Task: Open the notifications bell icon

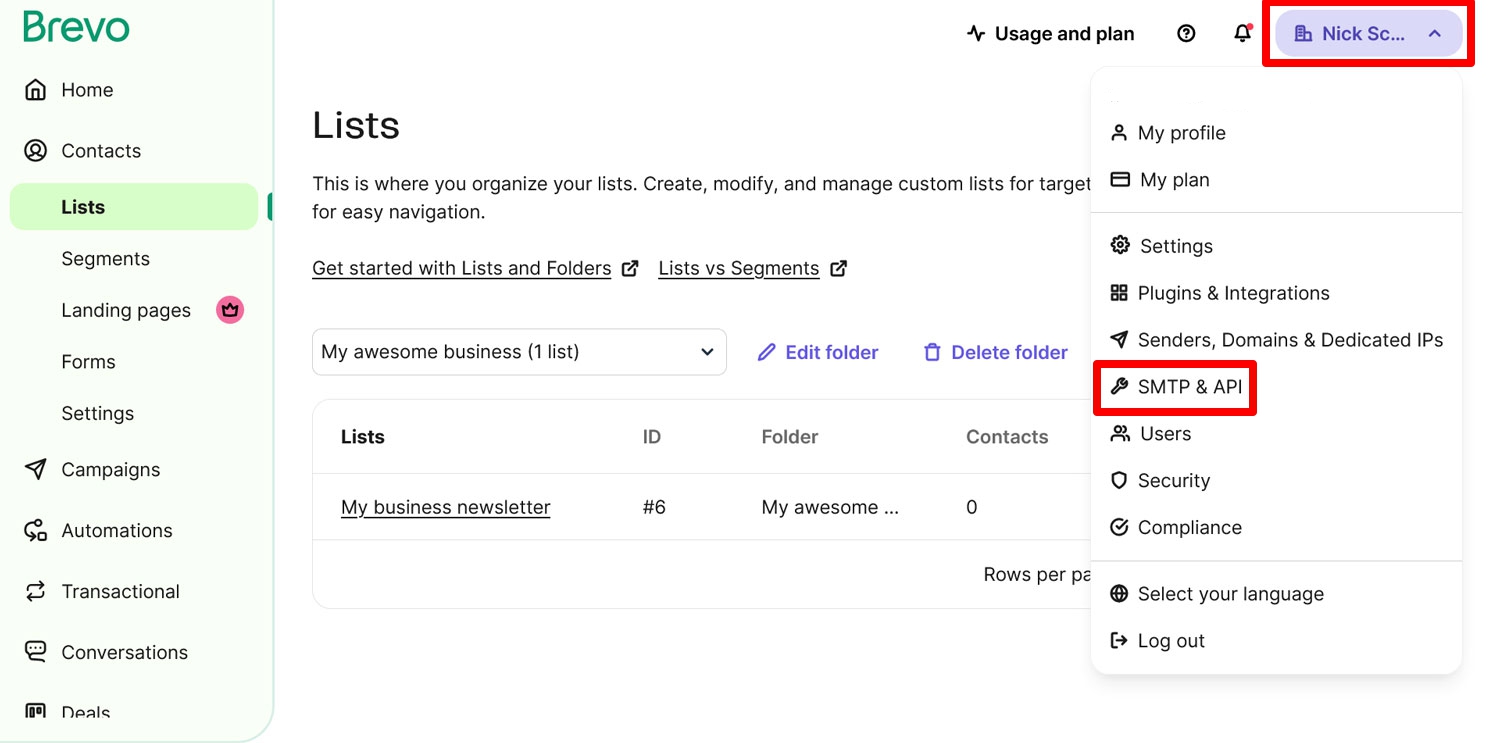Action: [x=1242, y=34]
